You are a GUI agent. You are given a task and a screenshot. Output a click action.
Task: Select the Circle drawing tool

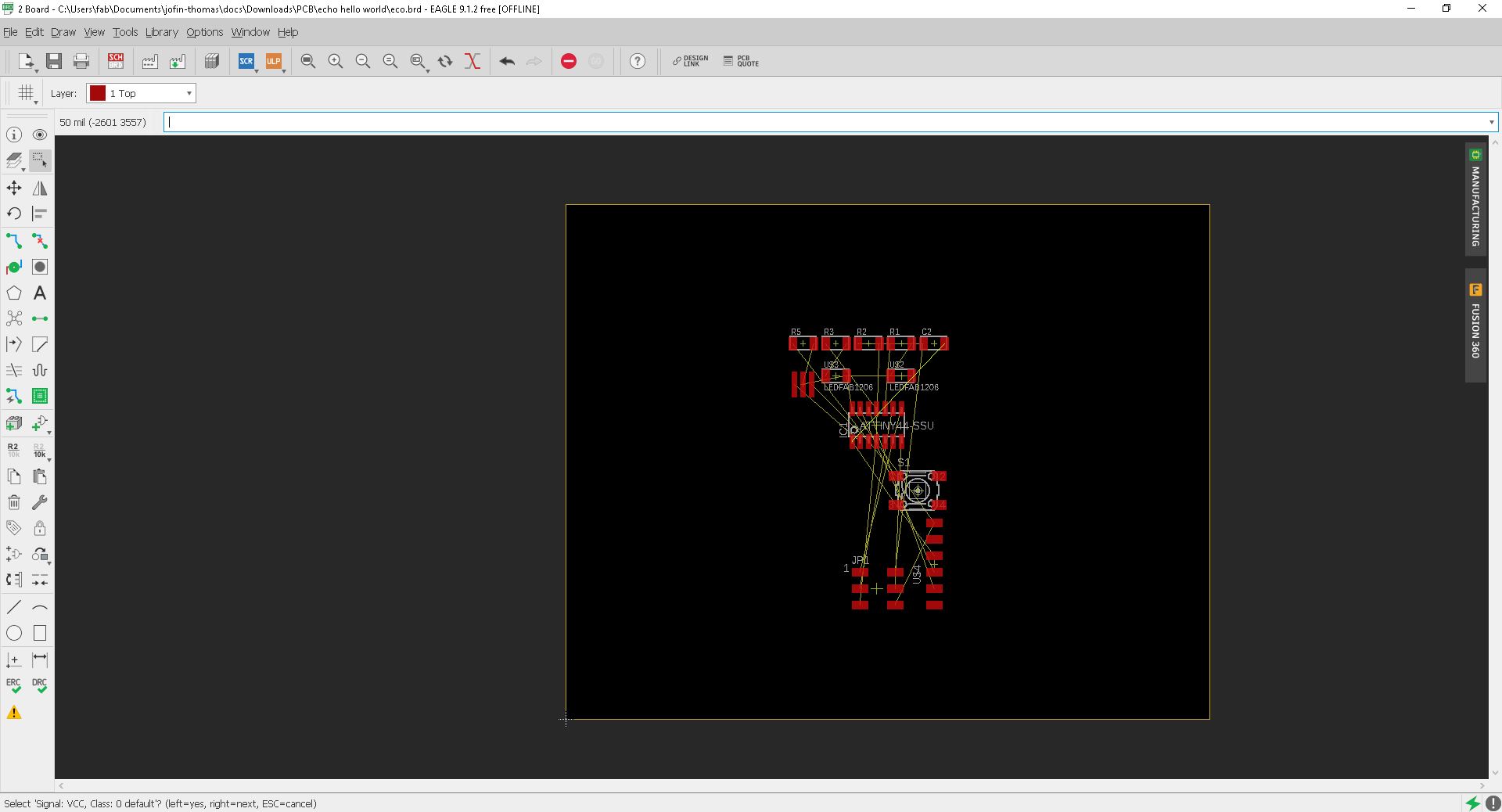click(x=14, y=633)
